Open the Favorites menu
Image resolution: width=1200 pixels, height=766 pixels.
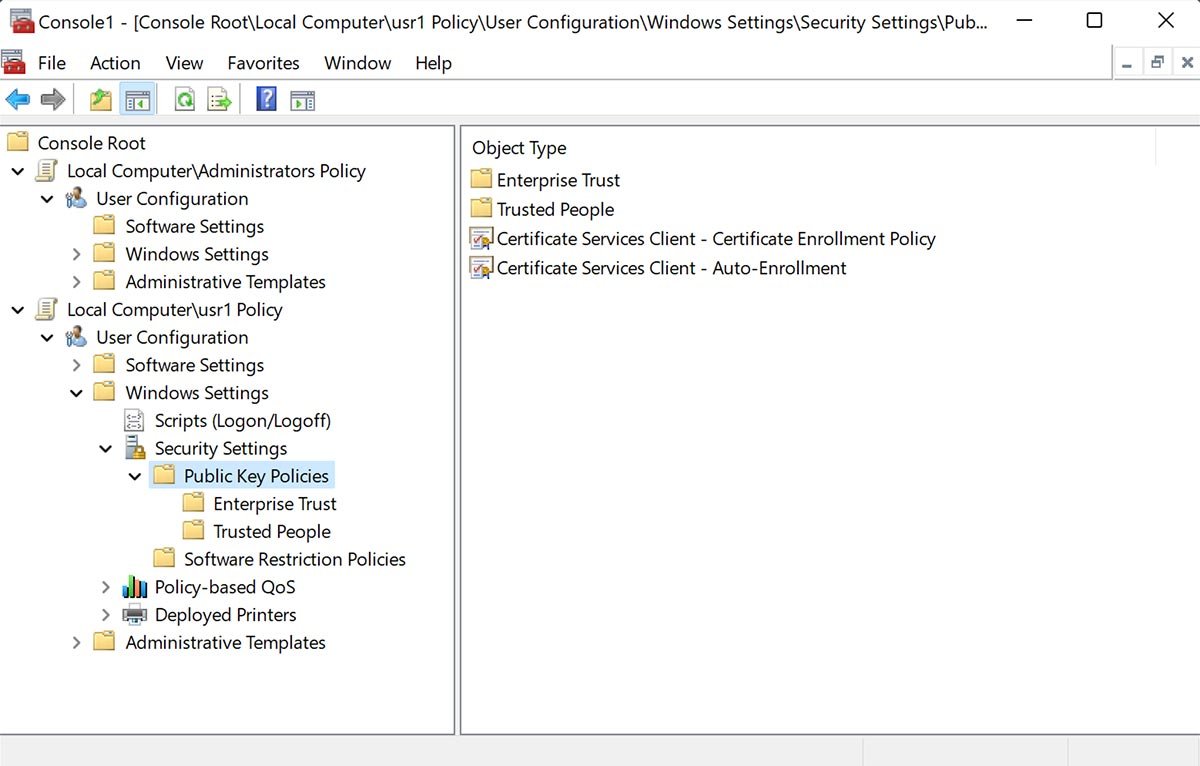[x=263, y=63]
